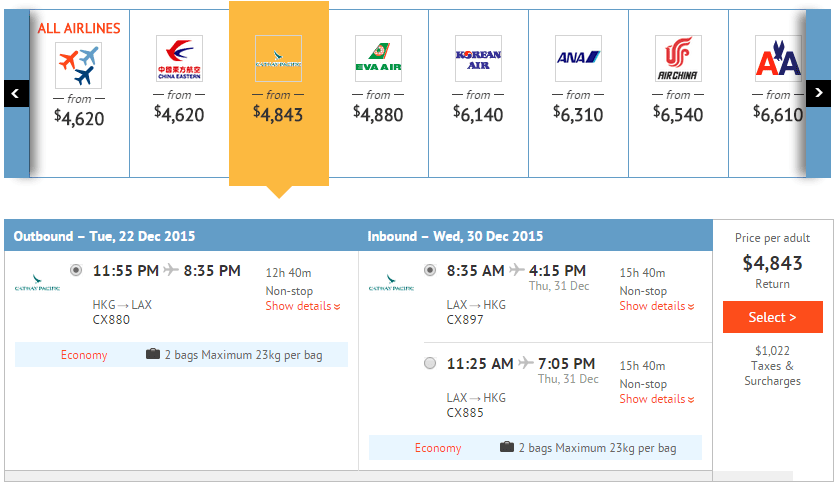
Task: Select the China Eastern airline logo
Action: coord(179,59)
